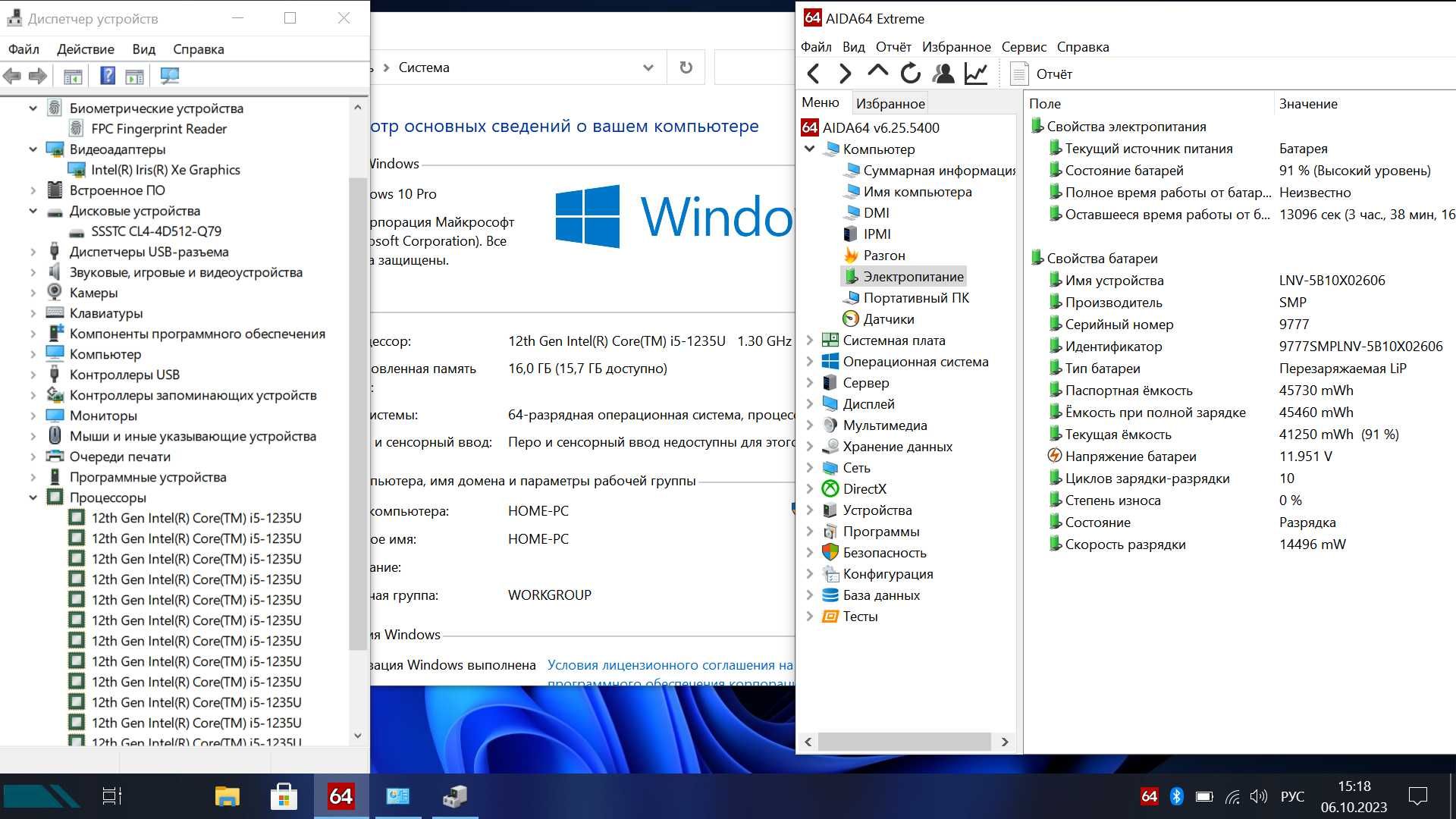Expand Камеры in Device Manager
The width and height of the screenshot is (1456, 819).
coord(33,292)
